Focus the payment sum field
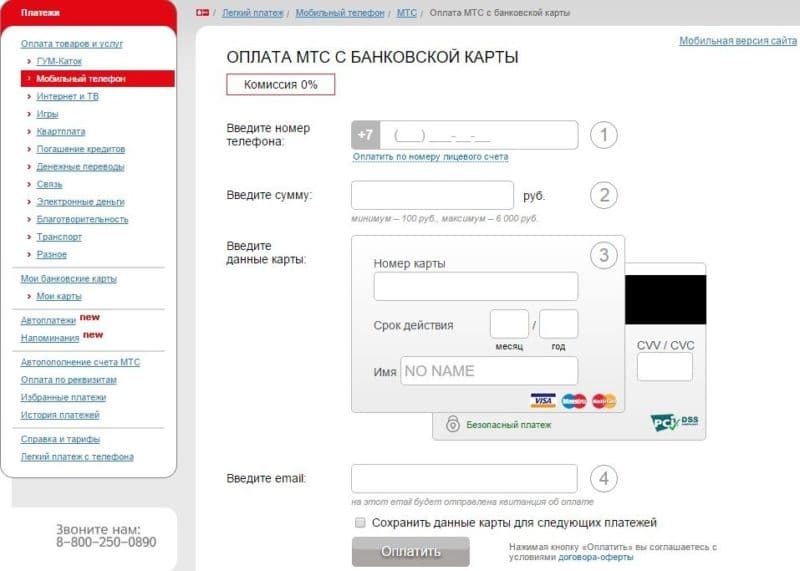800x571 pixels. (x=432, y=195)
